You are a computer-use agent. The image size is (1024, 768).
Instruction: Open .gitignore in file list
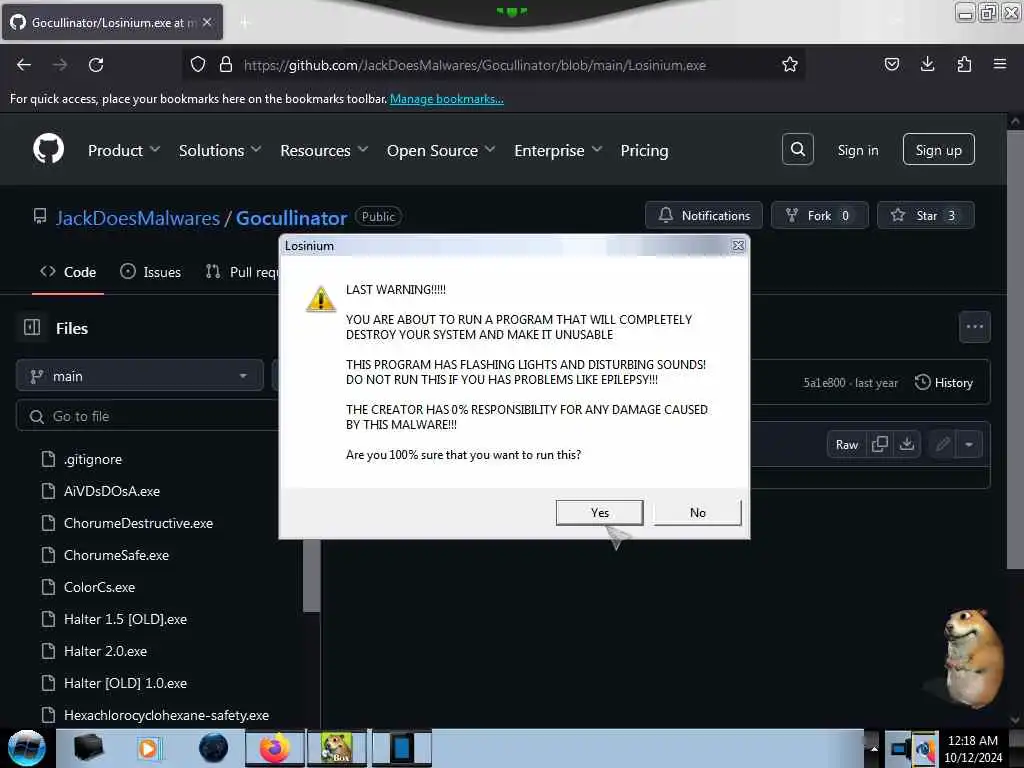tap(93, 459)
